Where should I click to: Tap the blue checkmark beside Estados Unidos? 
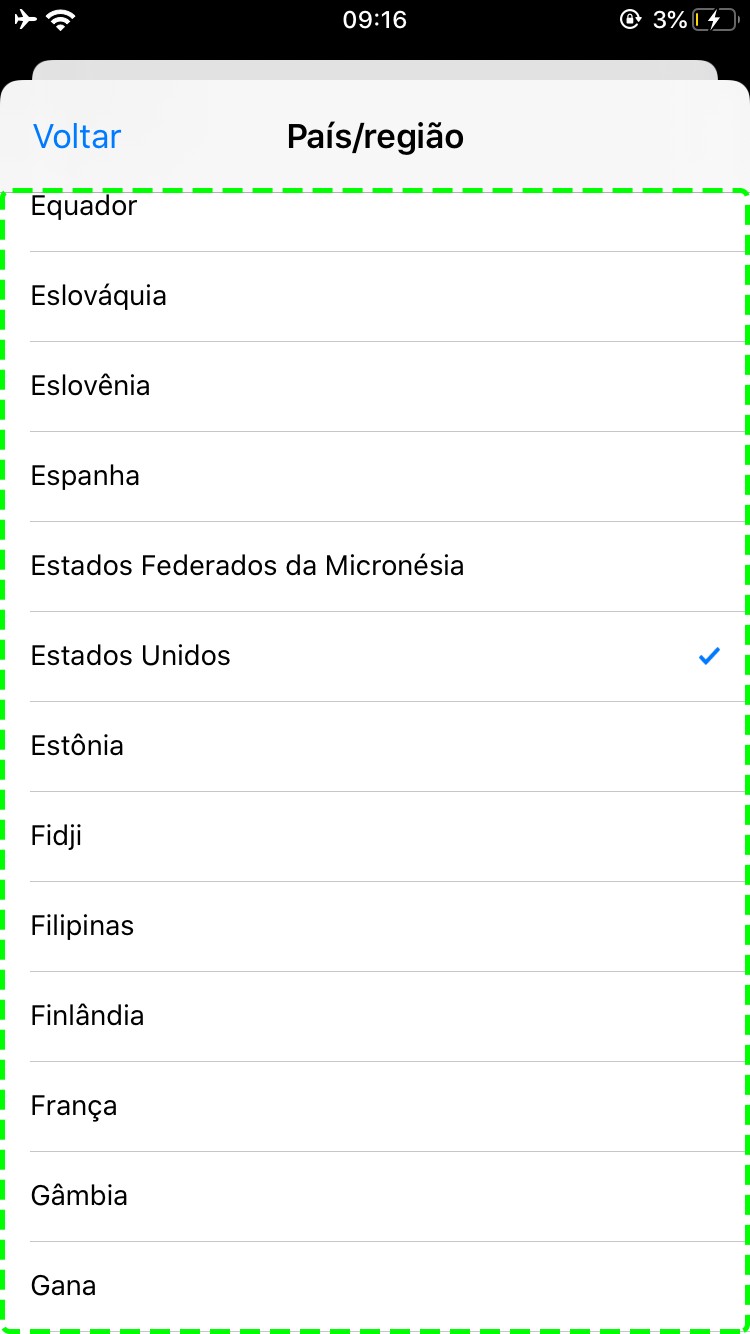click(709, 656)
